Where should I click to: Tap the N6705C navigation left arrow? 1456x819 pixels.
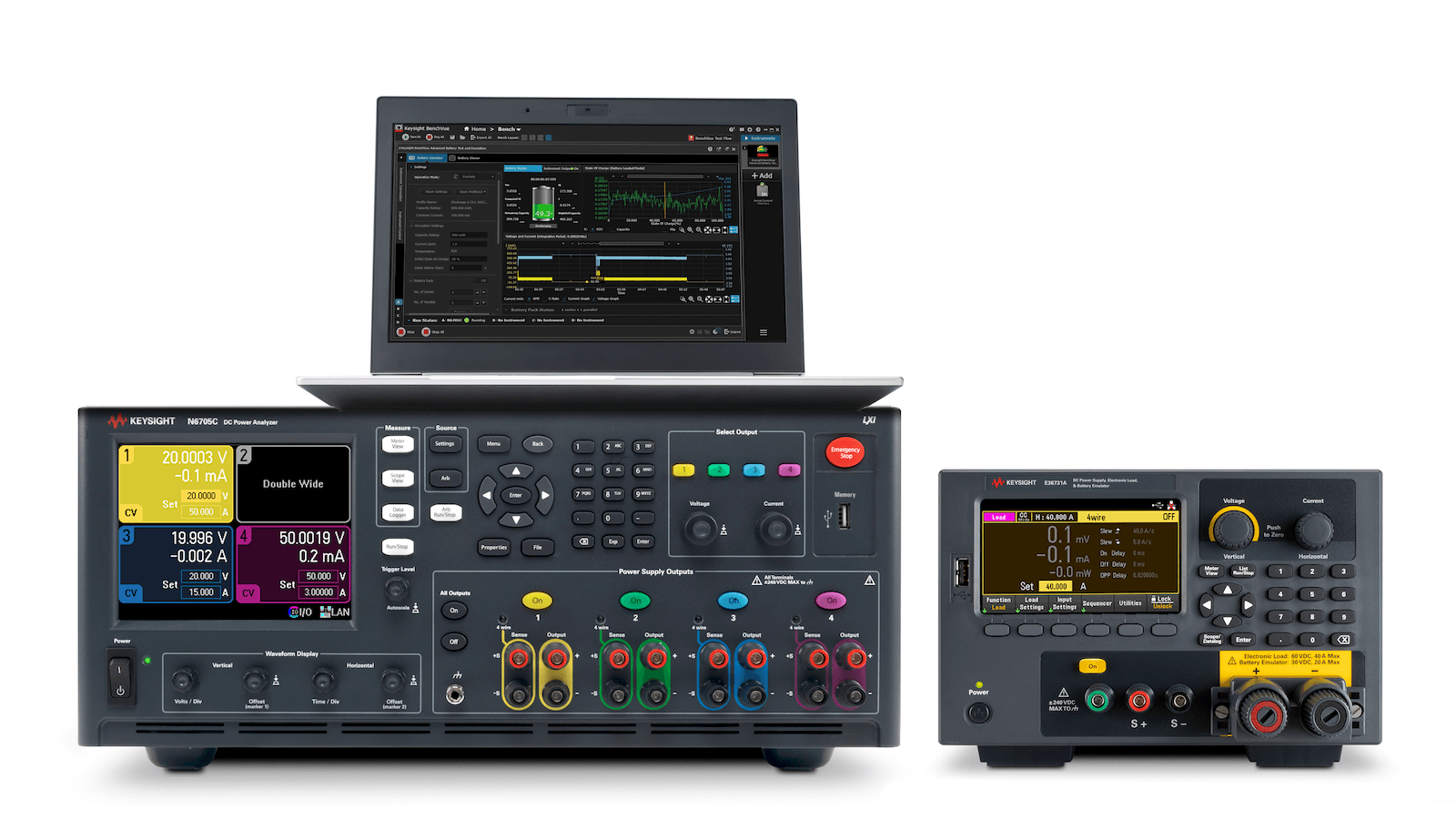(488, 496)
